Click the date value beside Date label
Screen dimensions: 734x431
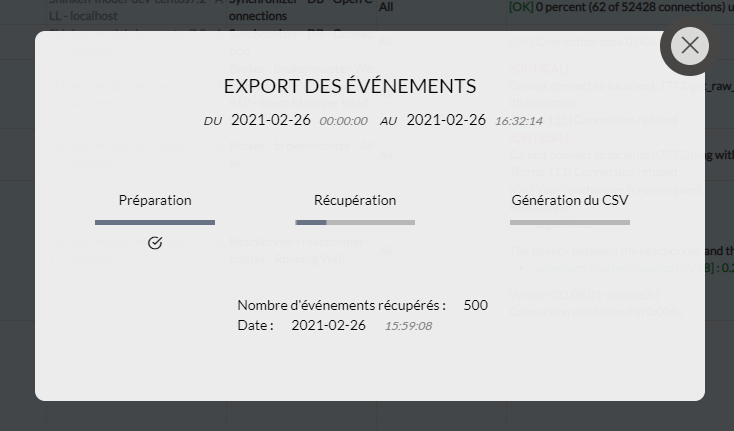point(328,325)
